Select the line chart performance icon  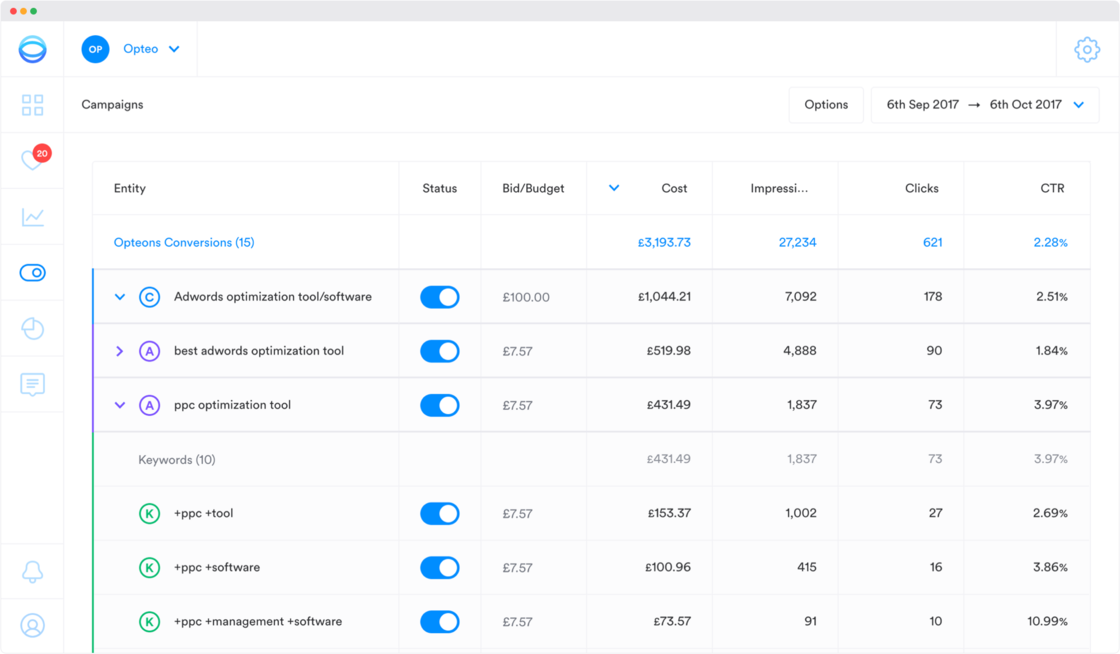click(32, 216)
